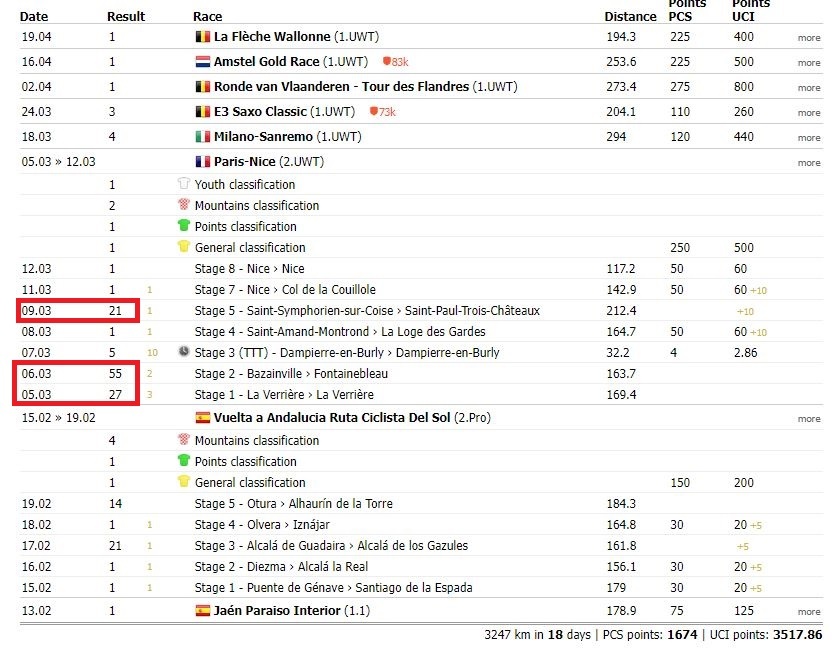The height and width of the screenshot is (648, 837).
Task: Click the Spanish flag beside Jaén Paraiso Interior
Action: pos(202,611)
